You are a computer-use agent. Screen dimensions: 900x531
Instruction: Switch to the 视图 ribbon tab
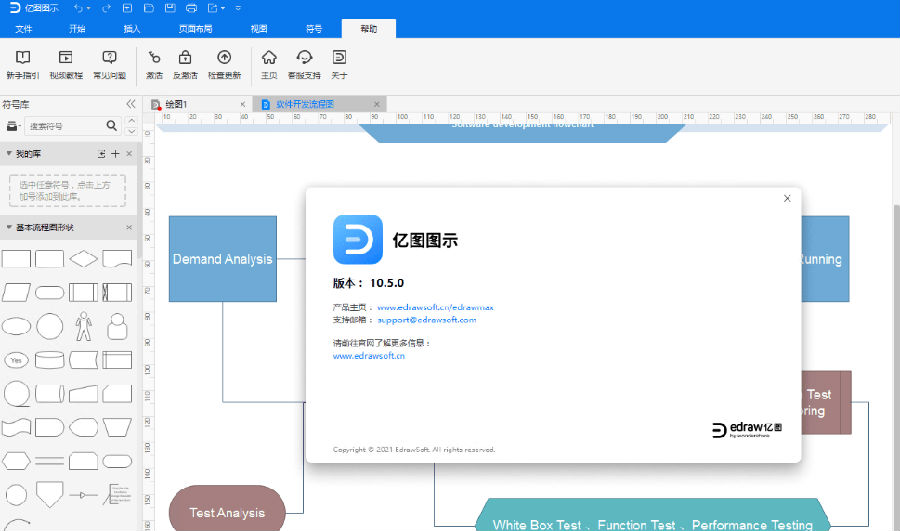(259, 29)
